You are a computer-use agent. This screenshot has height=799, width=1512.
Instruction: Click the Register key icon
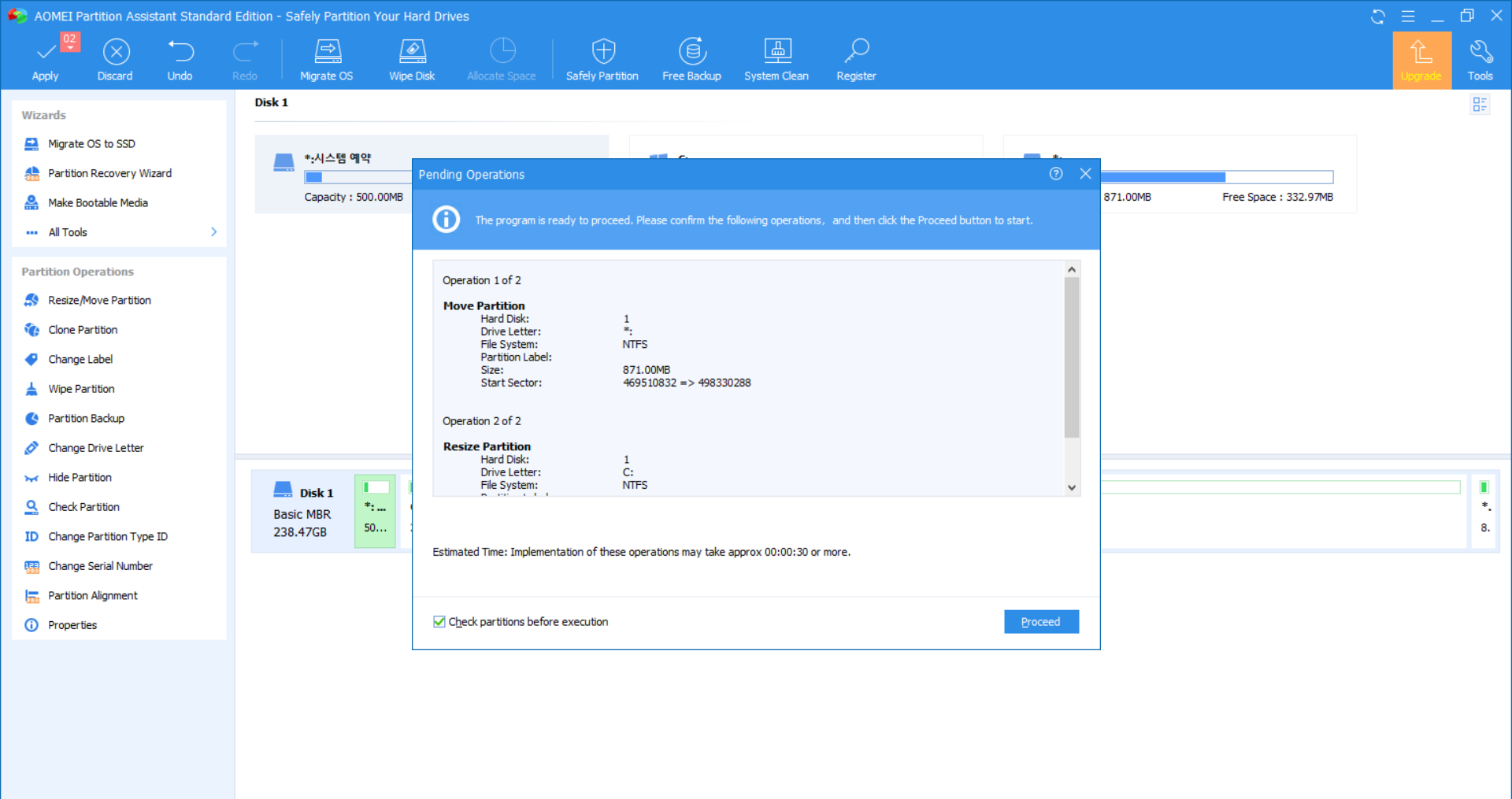click(856, 52)
